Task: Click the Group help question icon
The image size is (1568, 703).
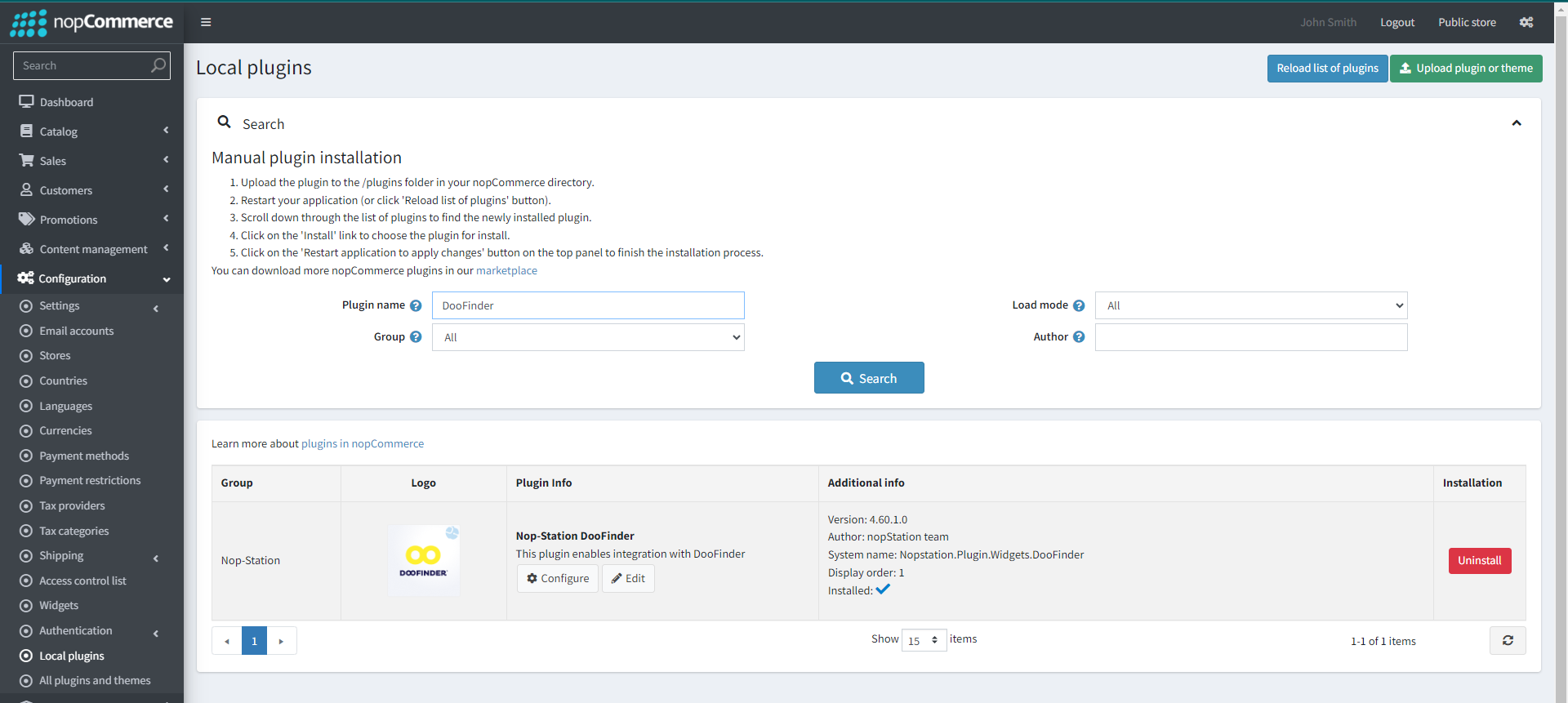Action: tap(416, 337)
